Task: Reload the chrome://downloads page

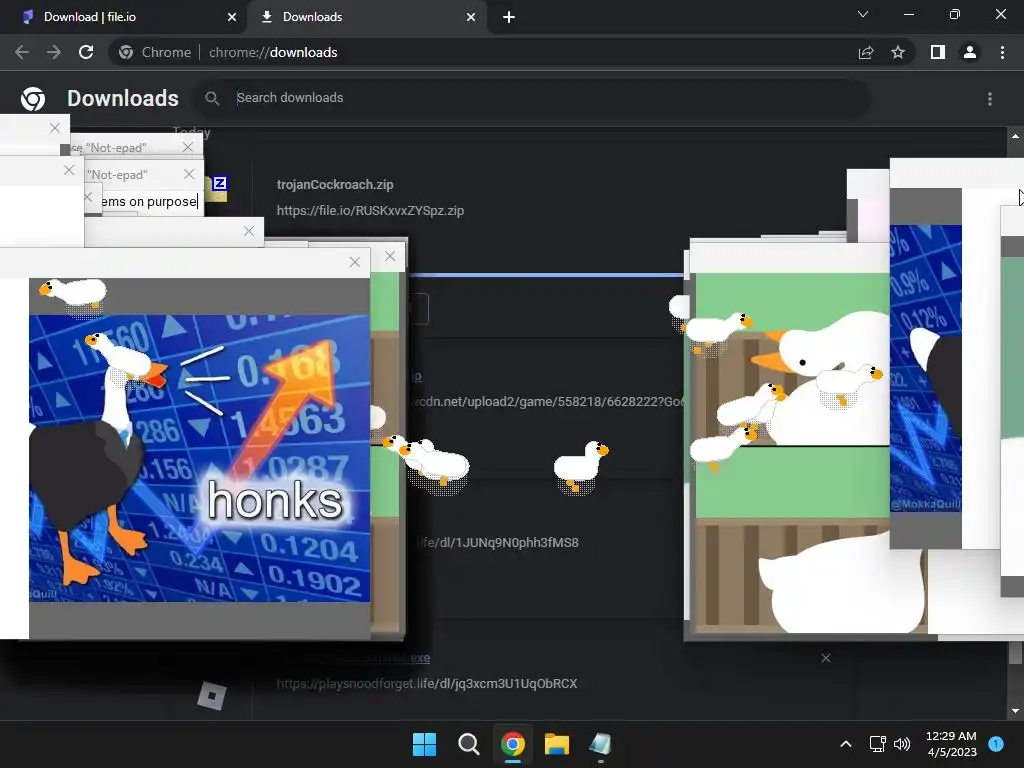Action: click(86, 52)
